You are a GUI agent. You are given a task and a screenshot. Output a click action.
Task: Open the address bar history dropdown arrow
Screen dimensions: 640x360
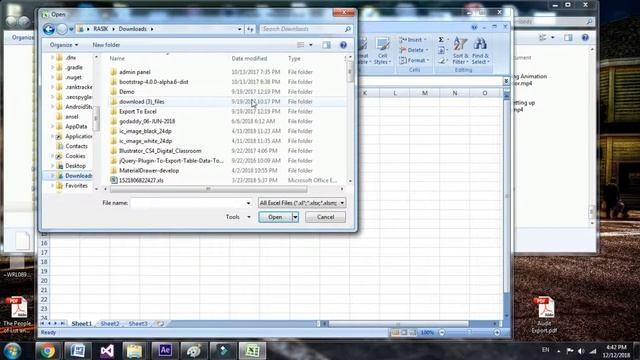239,29
